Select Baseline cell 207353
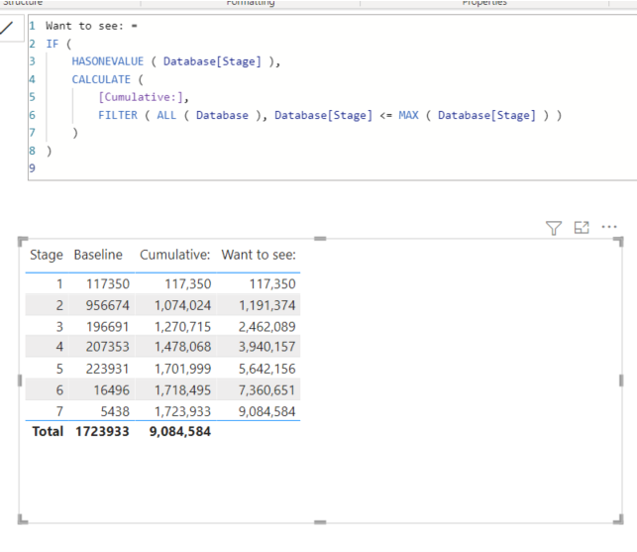The image size is (637, 552). point(108,347)
